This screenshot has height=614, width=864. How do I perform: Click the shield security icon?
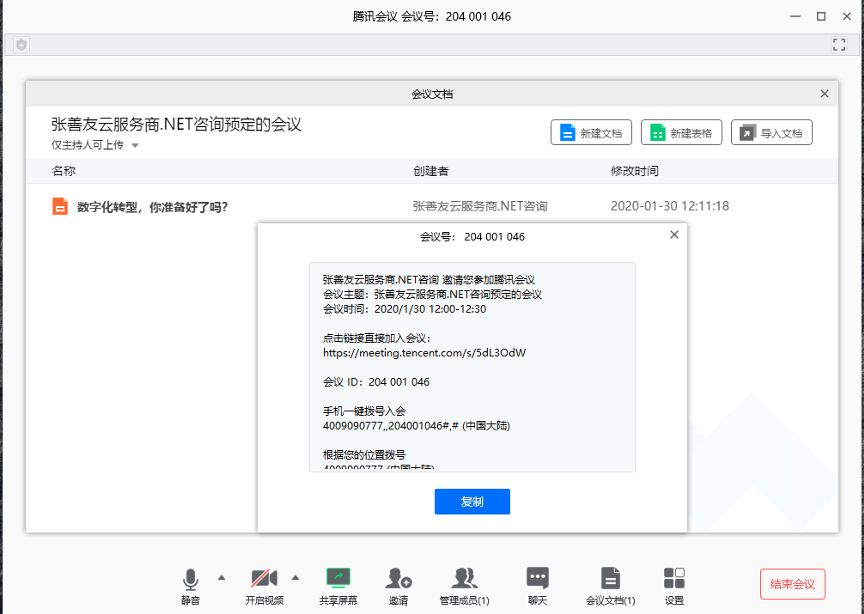pyautogui.click(x=21, y=45)
